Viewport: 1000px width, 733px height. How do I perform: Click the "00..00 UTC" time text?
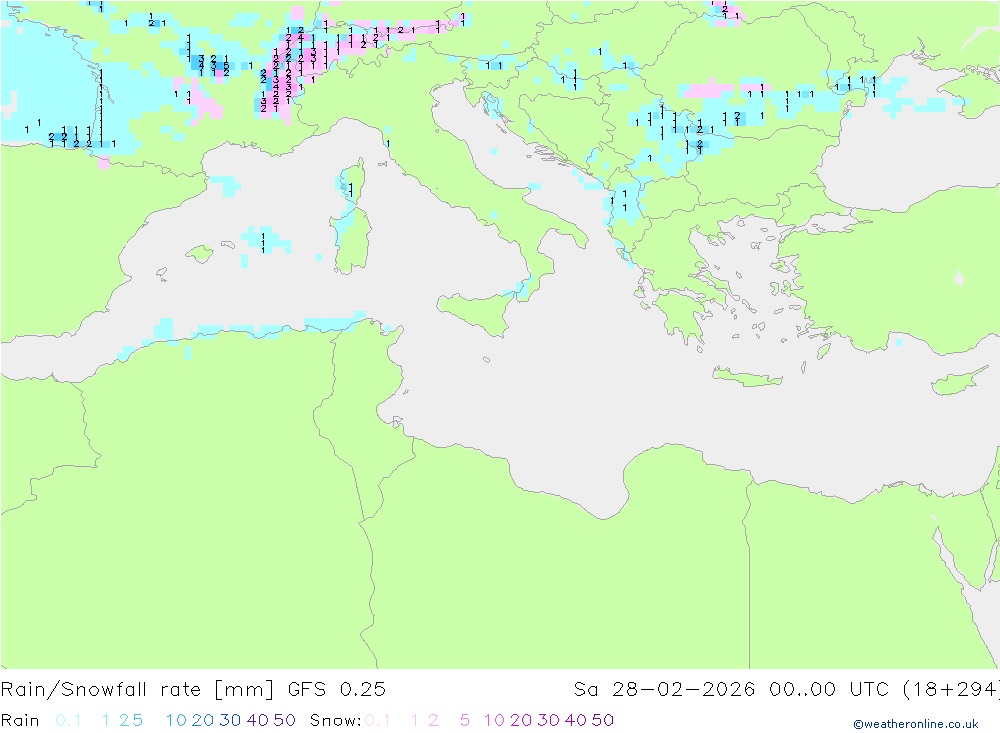coord(829,690)
